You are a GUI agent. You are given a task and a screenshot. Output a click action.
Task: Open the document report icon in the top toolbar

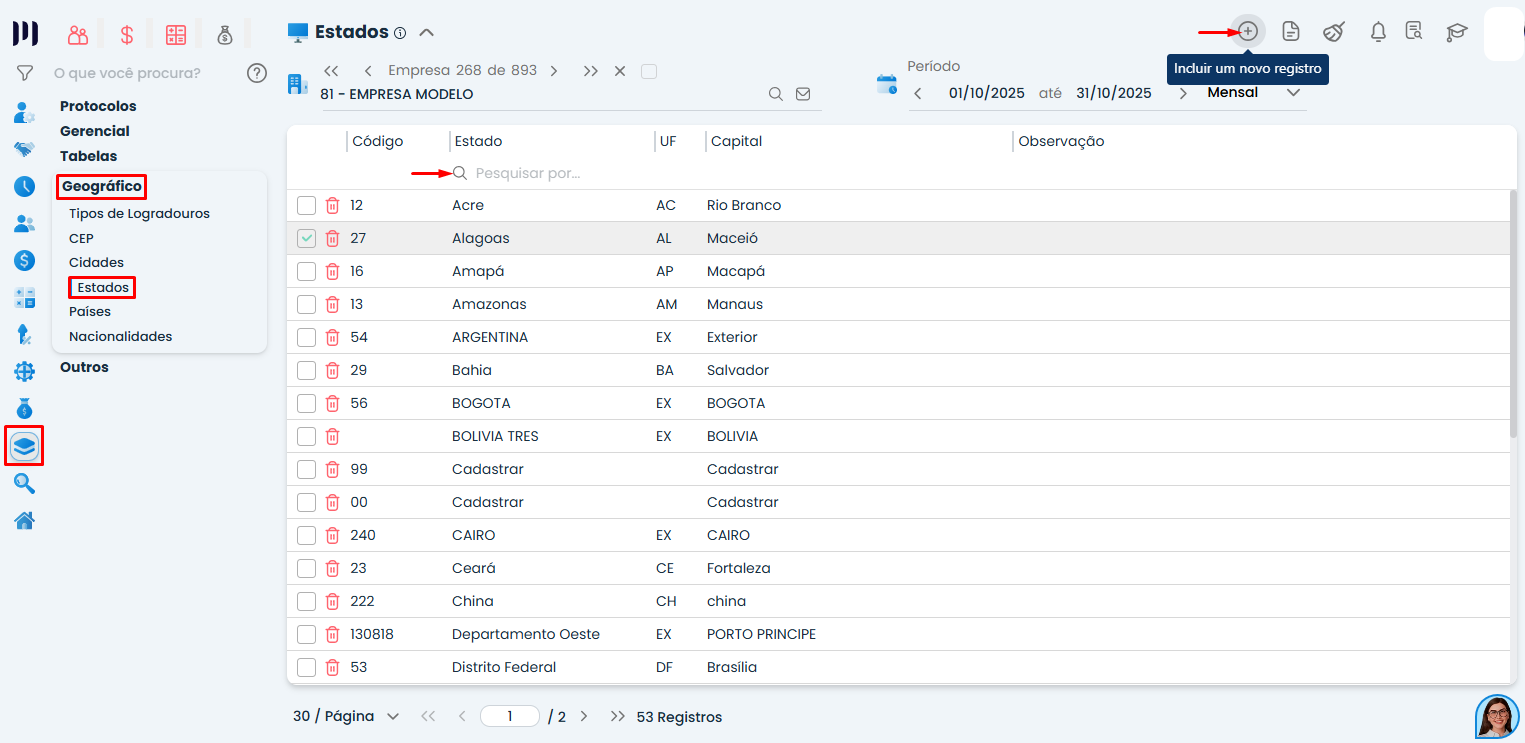[x=1291, y=31]
